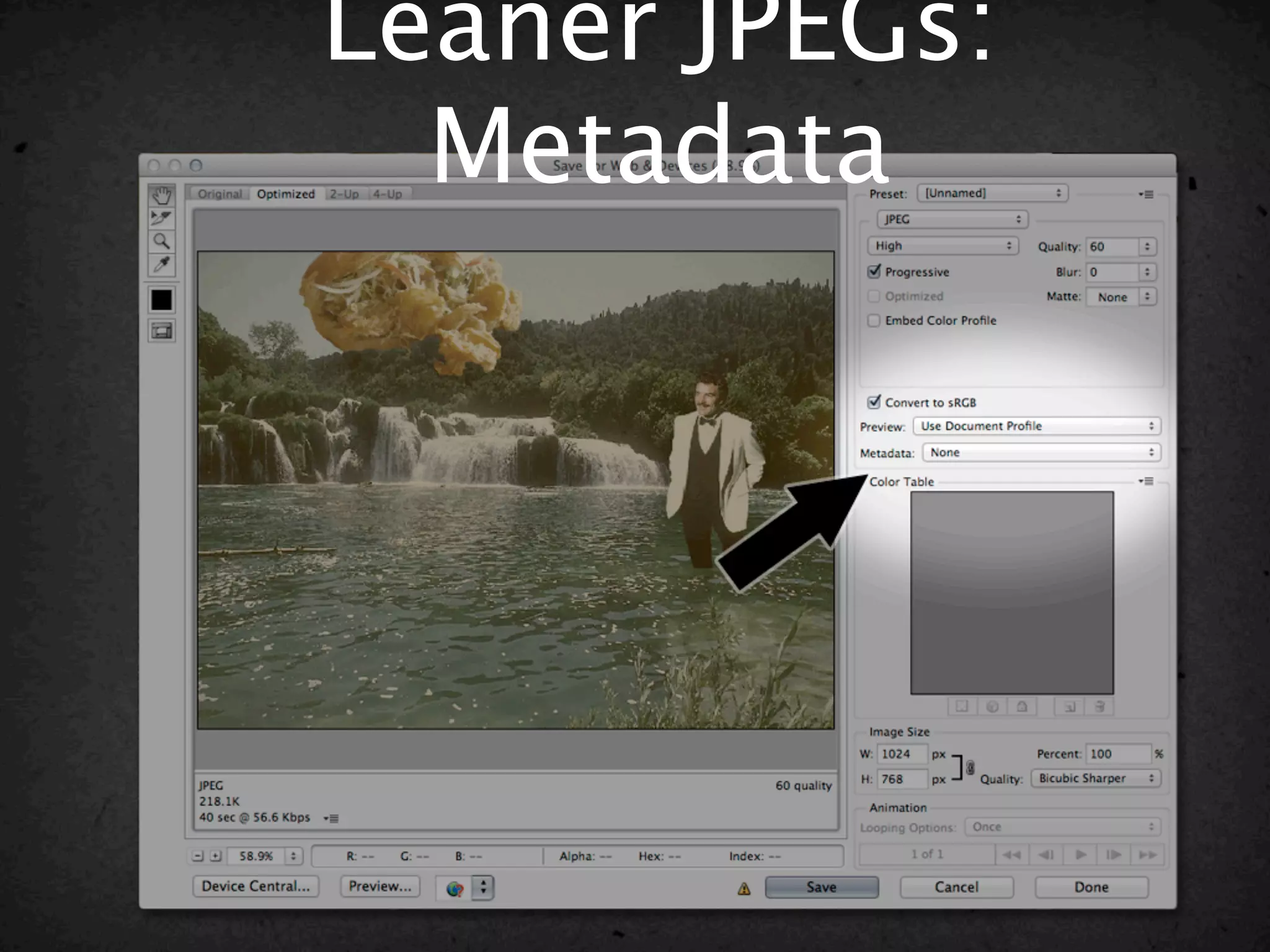The width and height of the screenshot is (1270, 952).
Task: Click the lock color icon in Color Table
Action: [1022, 707]
